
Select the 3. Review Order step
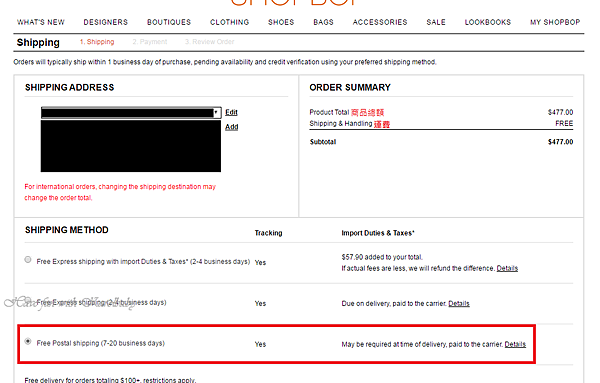(x=209, y=42)
